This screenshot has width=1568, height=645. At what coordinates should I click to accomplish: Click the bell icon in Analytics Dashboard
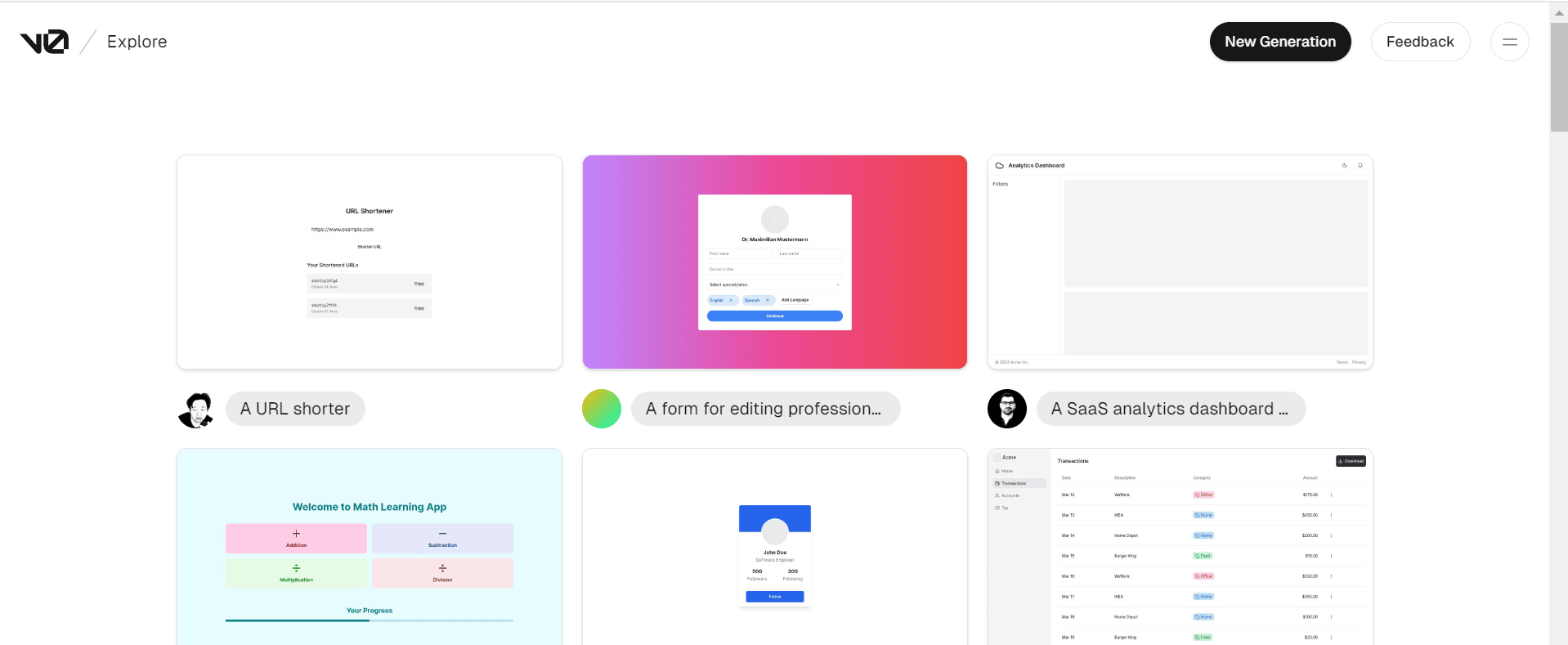coord(1360,165)
